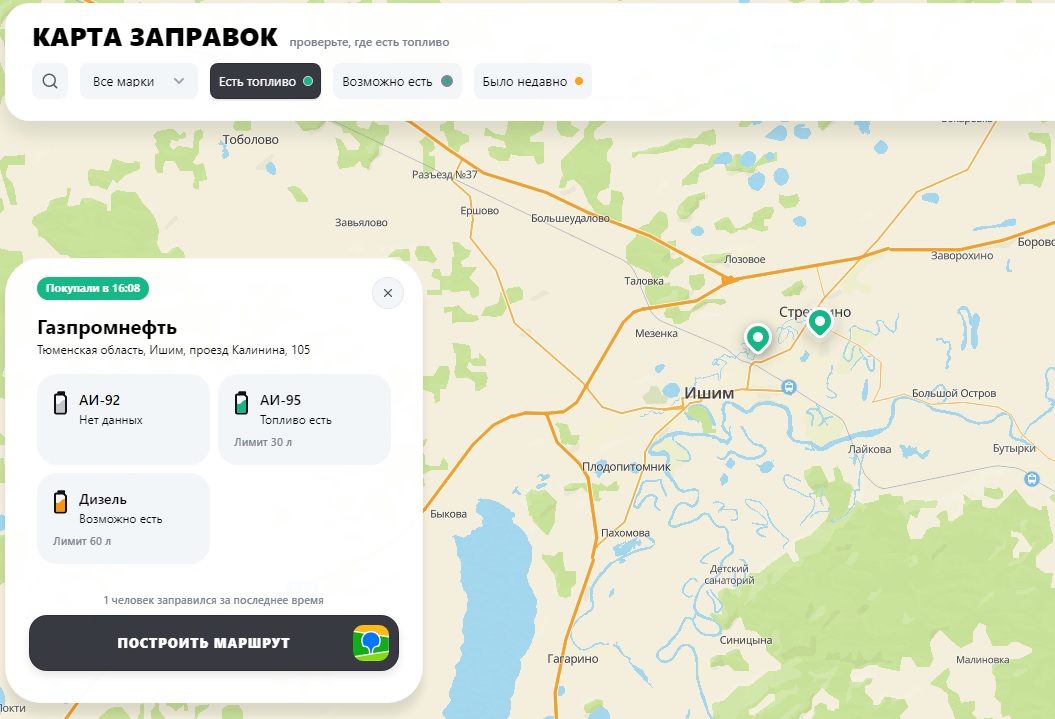Click the 'Синицына' map label
This screenshot has height=719, width=1055.
point(745,640)
